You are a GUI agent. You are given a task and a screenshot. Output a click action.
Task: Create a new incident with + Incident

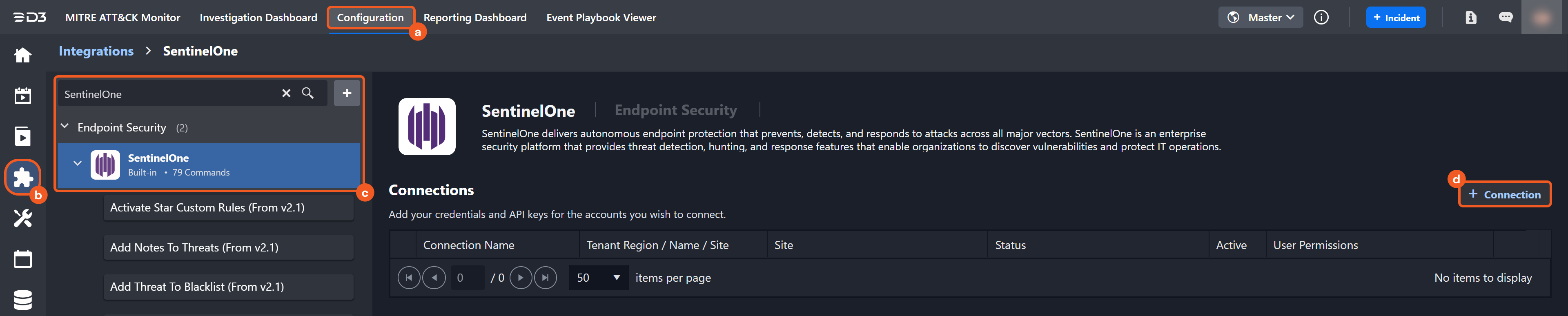[1396, 18]
